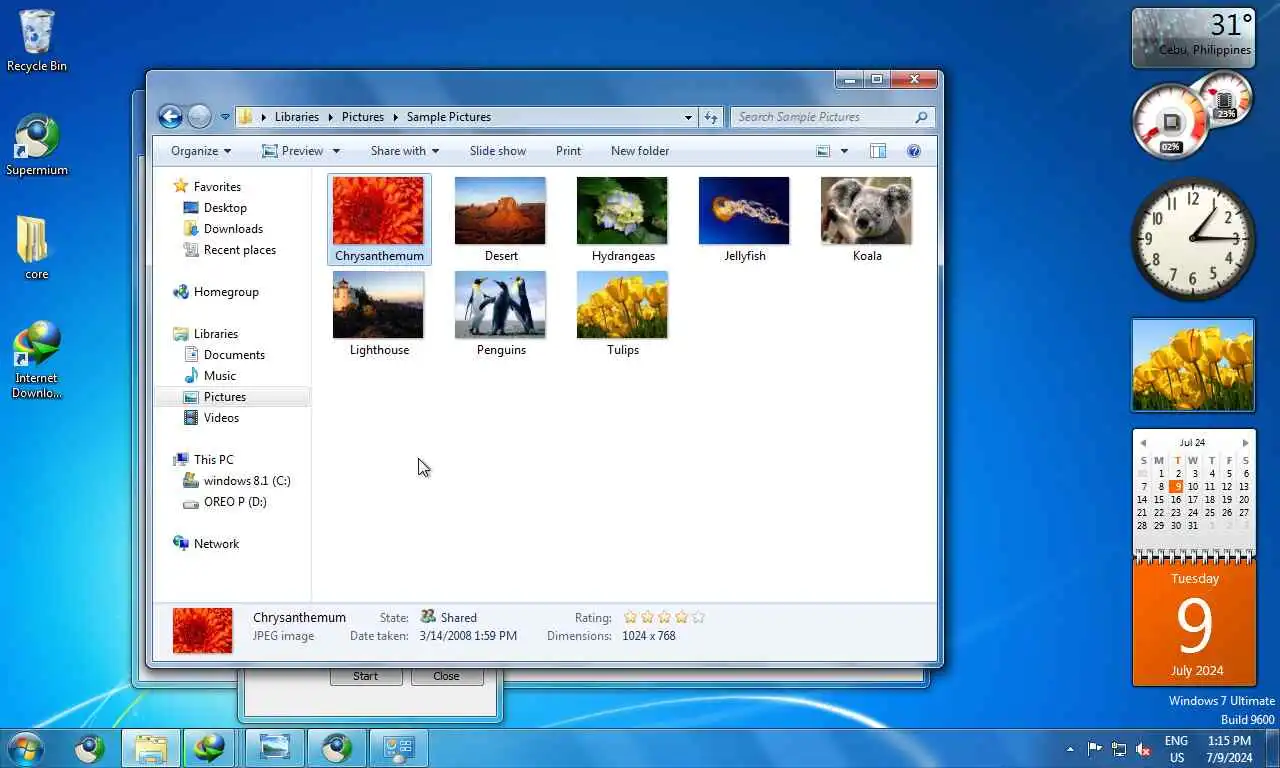Select the Hydrangeas picture thumbnail
The height and width of the screenshot is (768, 1280).
(622, 211)
